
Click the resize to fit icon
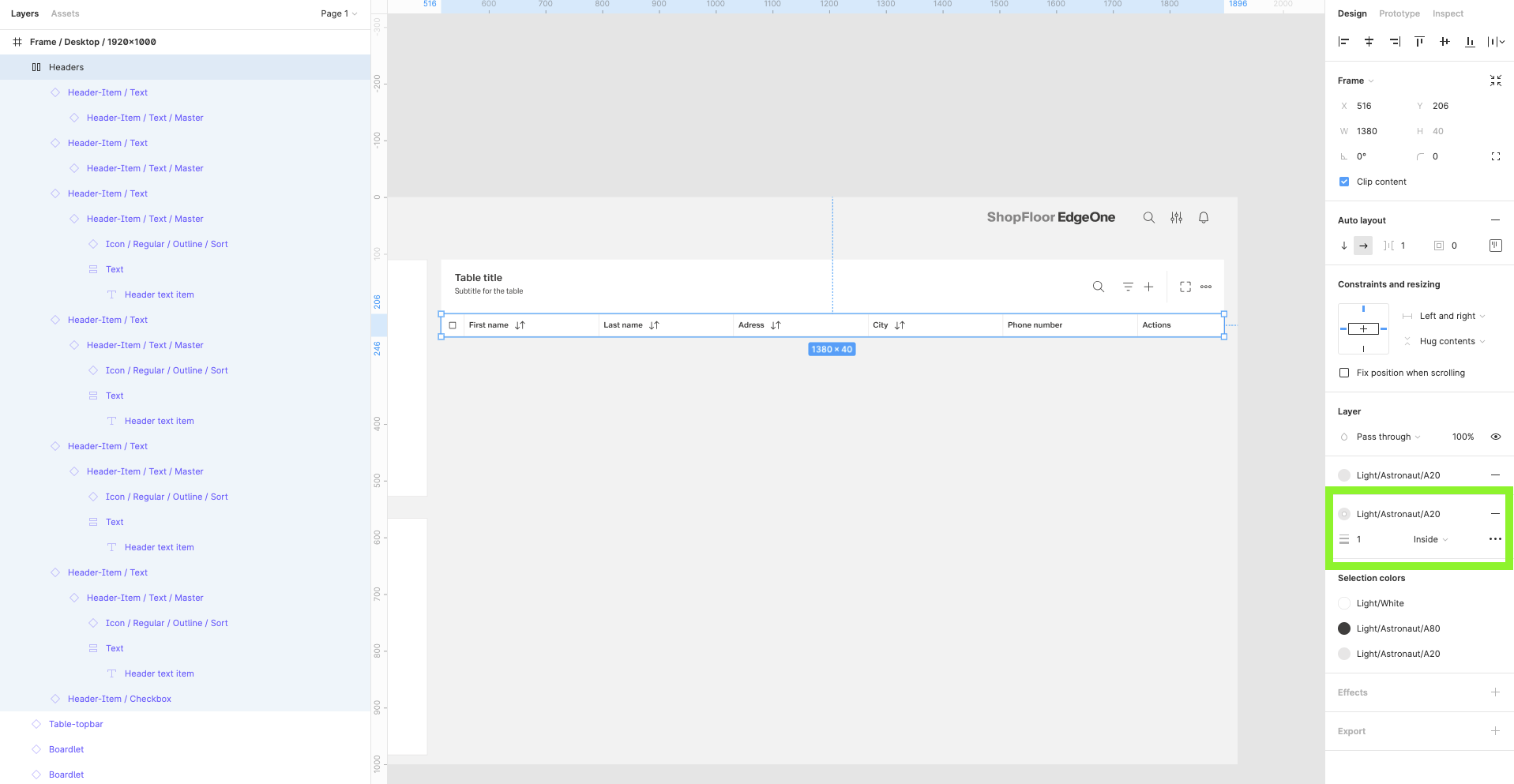coord(1495,81)
